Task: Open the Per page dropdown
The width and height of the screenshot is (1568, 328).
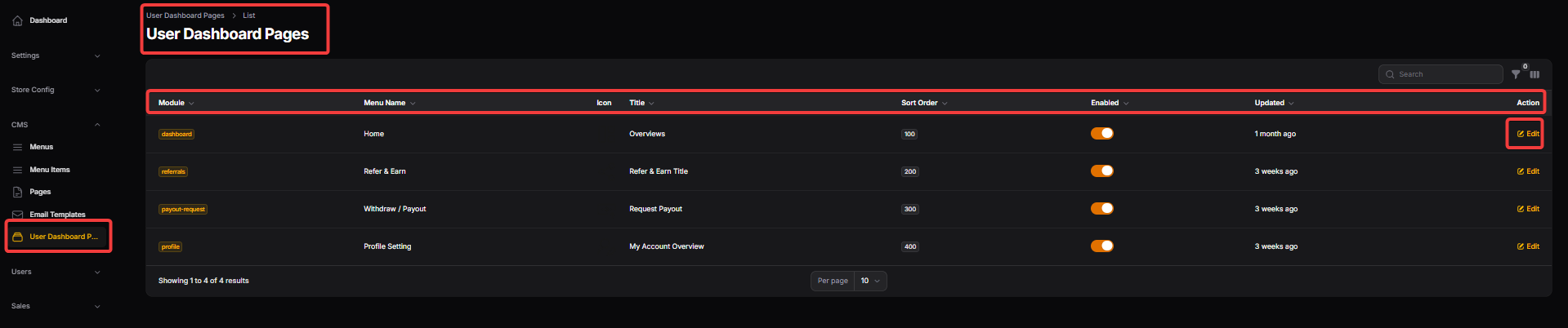Action: point(870,281)
